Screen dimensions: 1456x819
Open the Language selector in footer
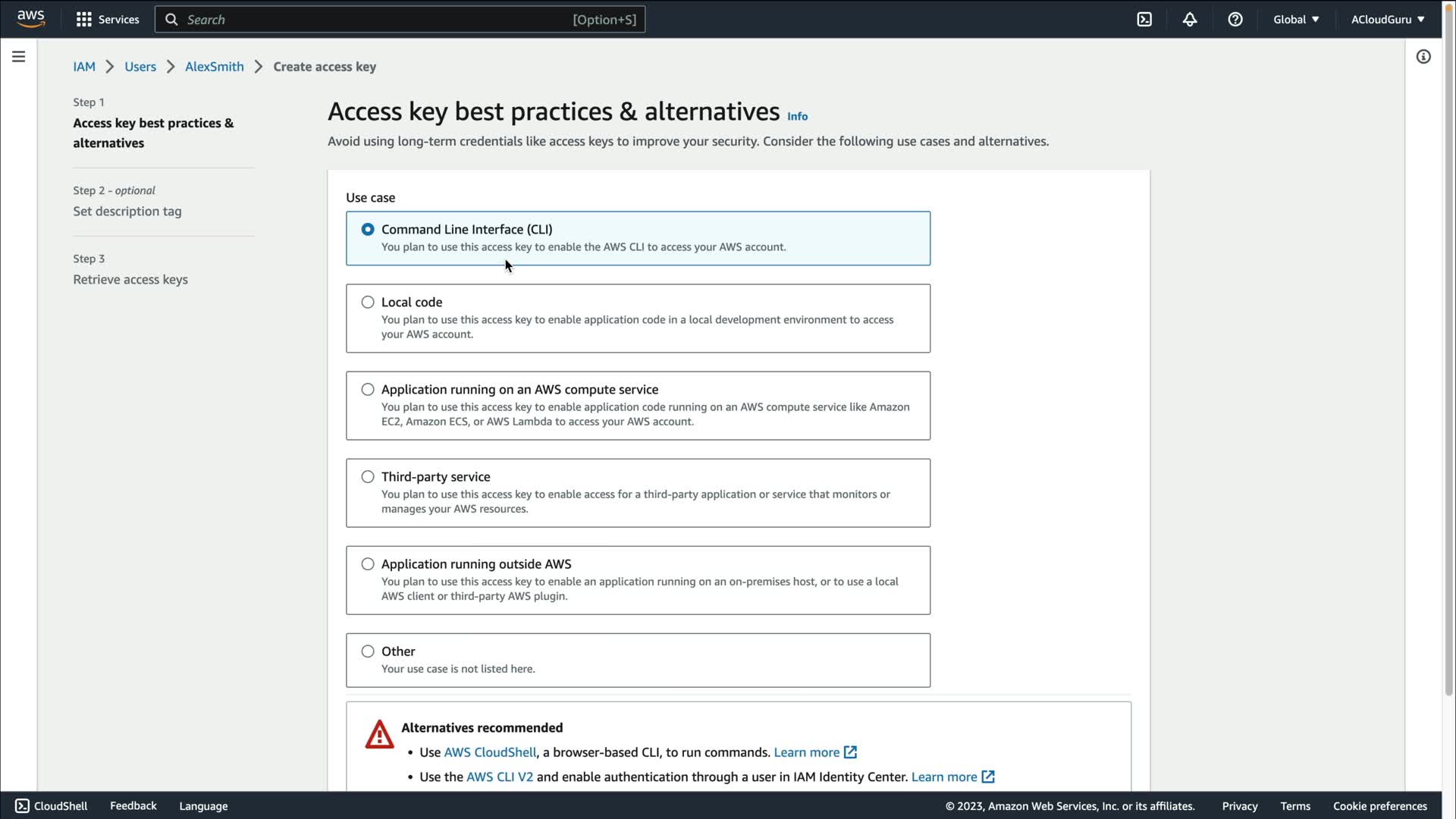203,806
